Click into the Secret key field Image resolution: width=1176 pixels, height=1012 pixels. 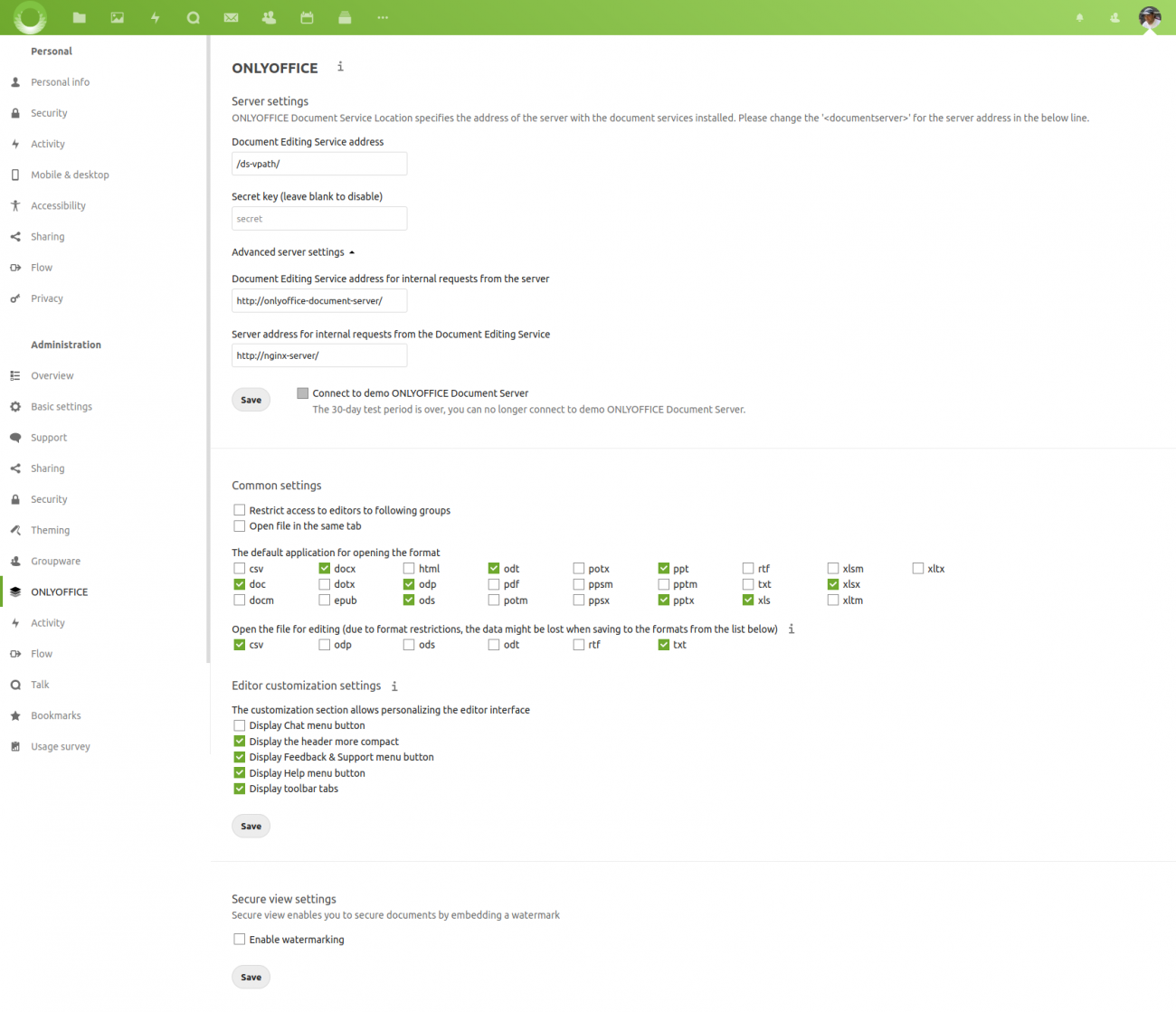tap(319, 219)
